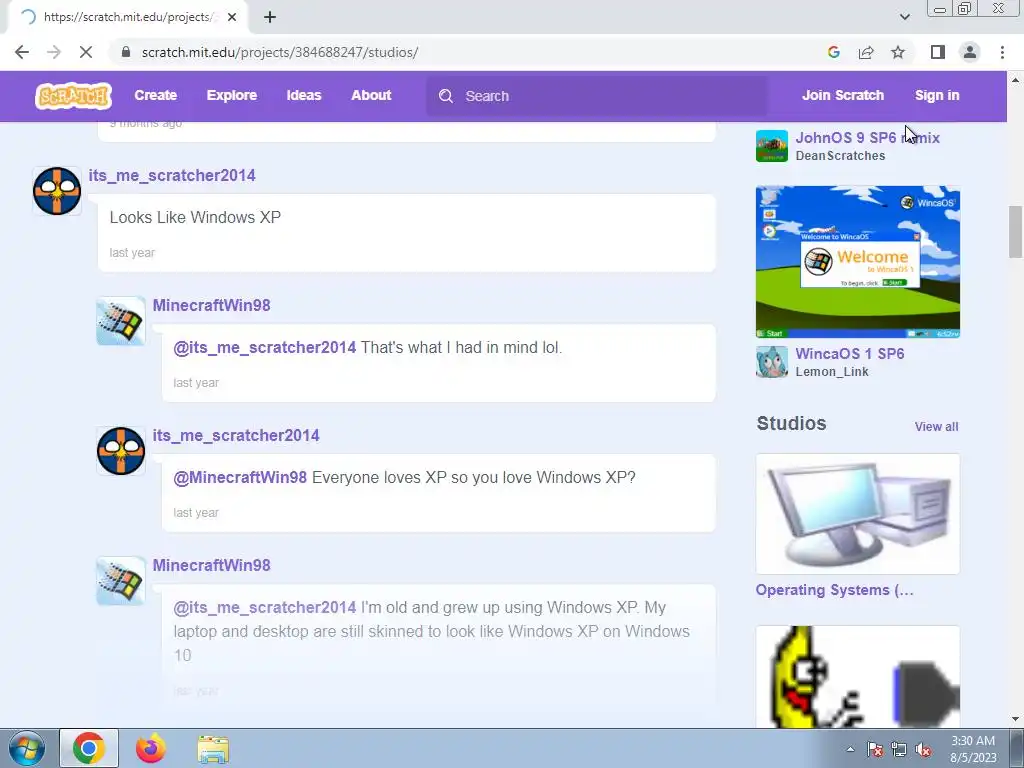Click the browser forward arrow

coord(54,52)
